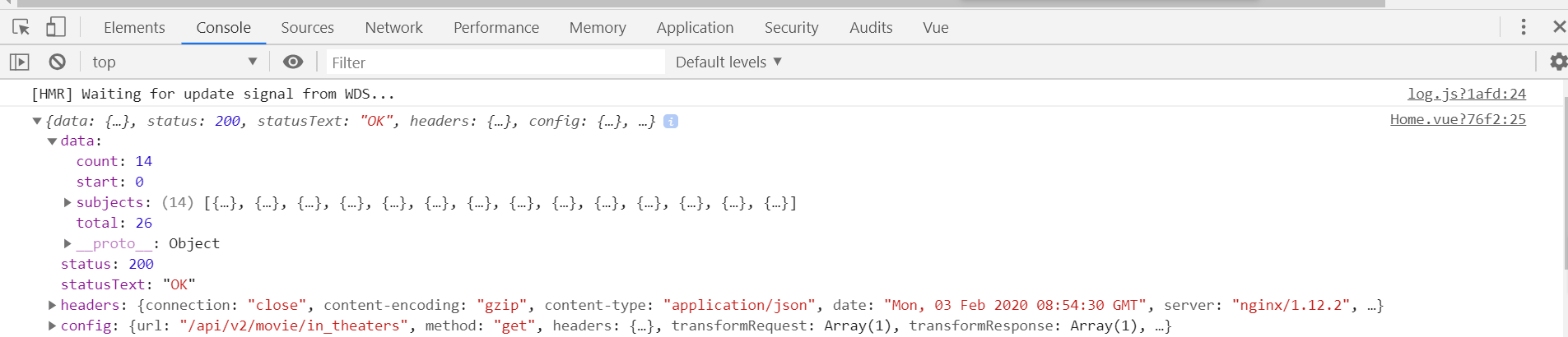Image resolution: width=1568 pixels, height=337 pixels.
Task: Expand the __proto__ Object arrow
Action: click(67, 243)
